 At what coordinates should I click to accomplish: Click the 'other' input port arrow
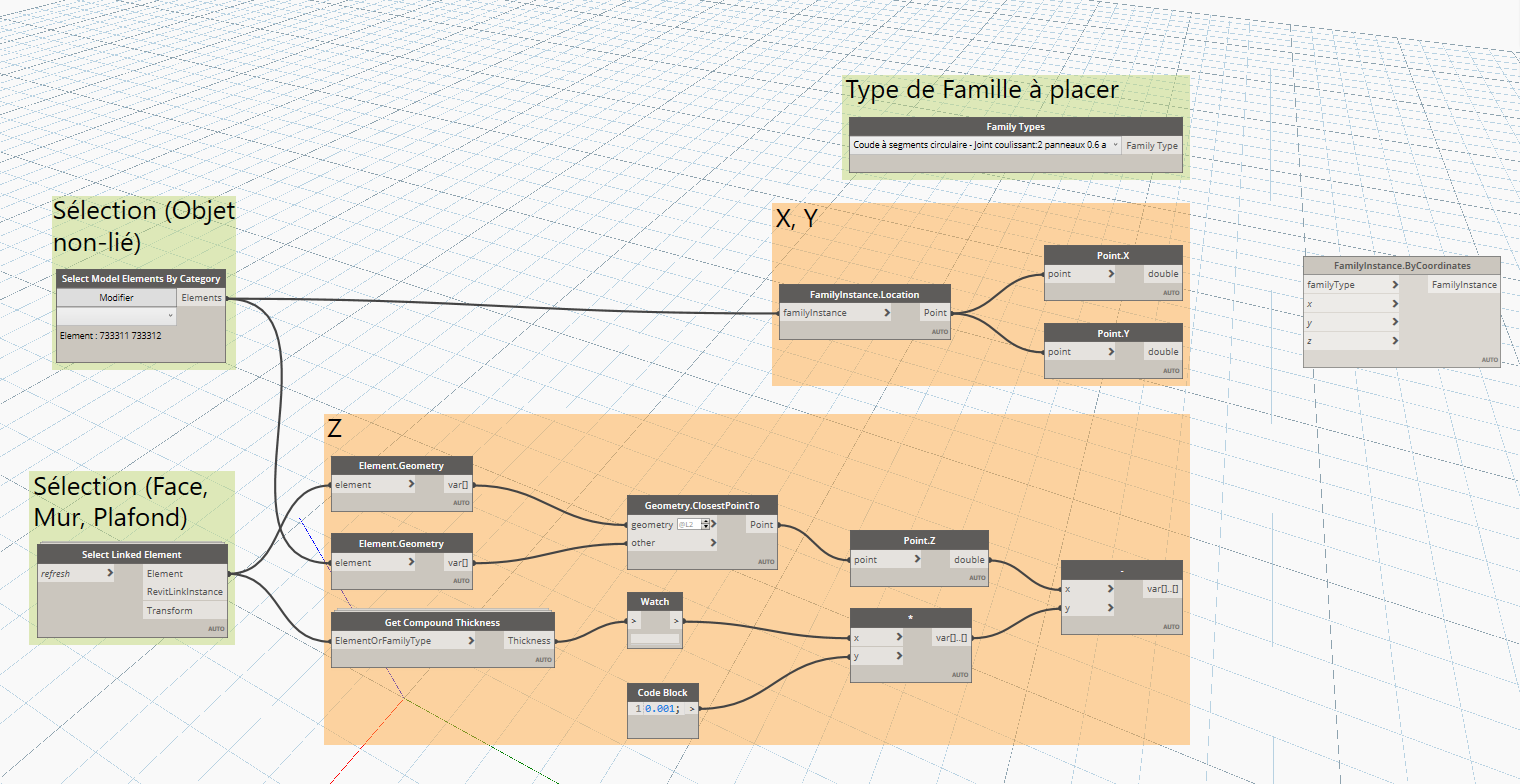coord(713,543)
